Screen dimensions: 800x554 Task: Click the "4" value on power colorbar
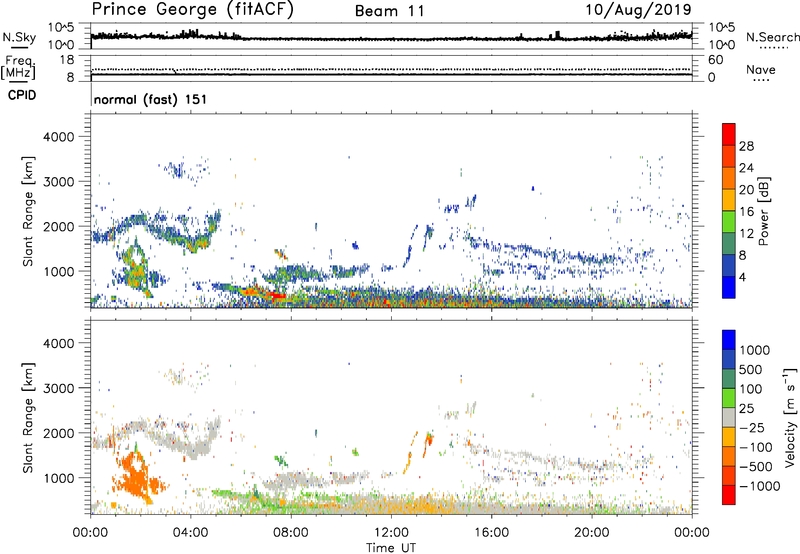point(742,277)
